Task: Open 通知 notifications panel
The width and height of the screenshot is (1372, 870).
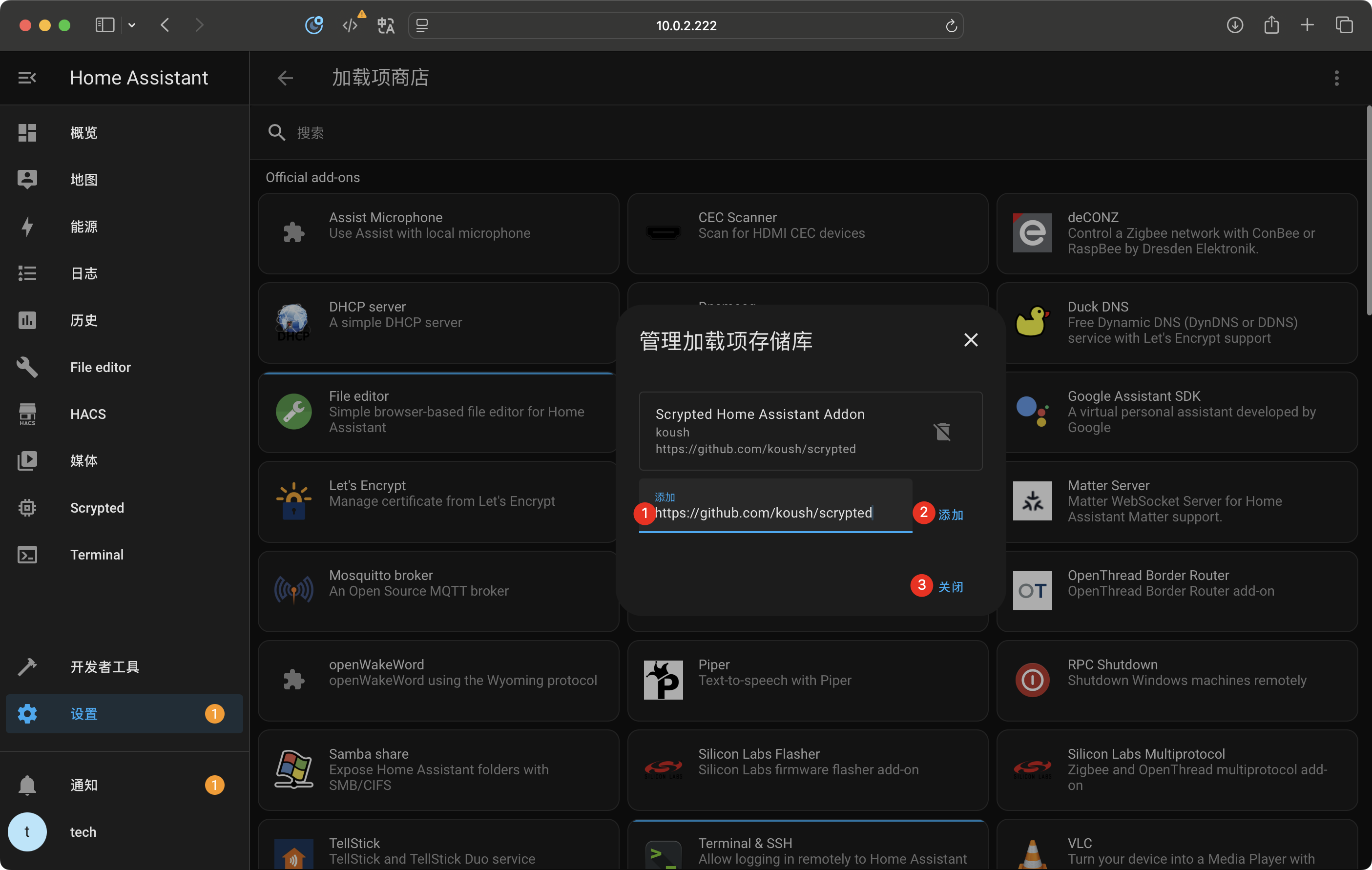Action: 124,785
